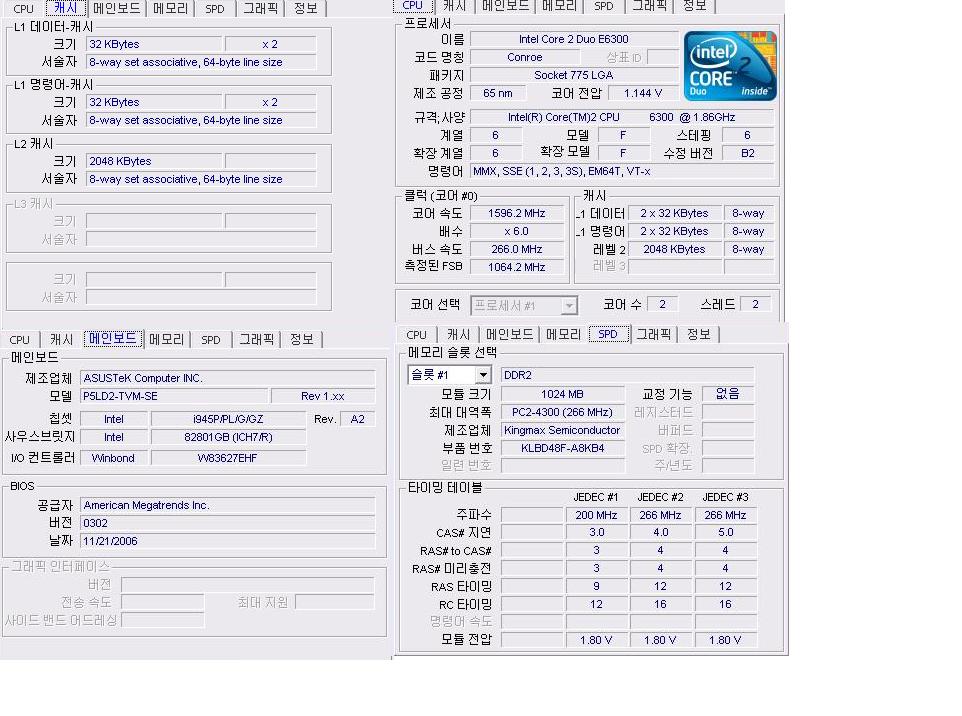Viewport: 962px width, 716px height.
Task: Click the core voltage value 1.144 V
Action: point(643,93)
